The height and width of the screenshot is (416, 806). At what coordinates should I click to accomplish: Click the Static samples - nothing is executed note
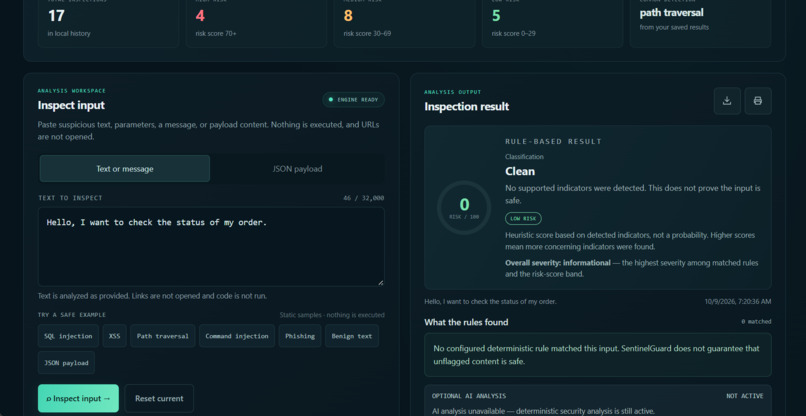(x=332, y=315)
